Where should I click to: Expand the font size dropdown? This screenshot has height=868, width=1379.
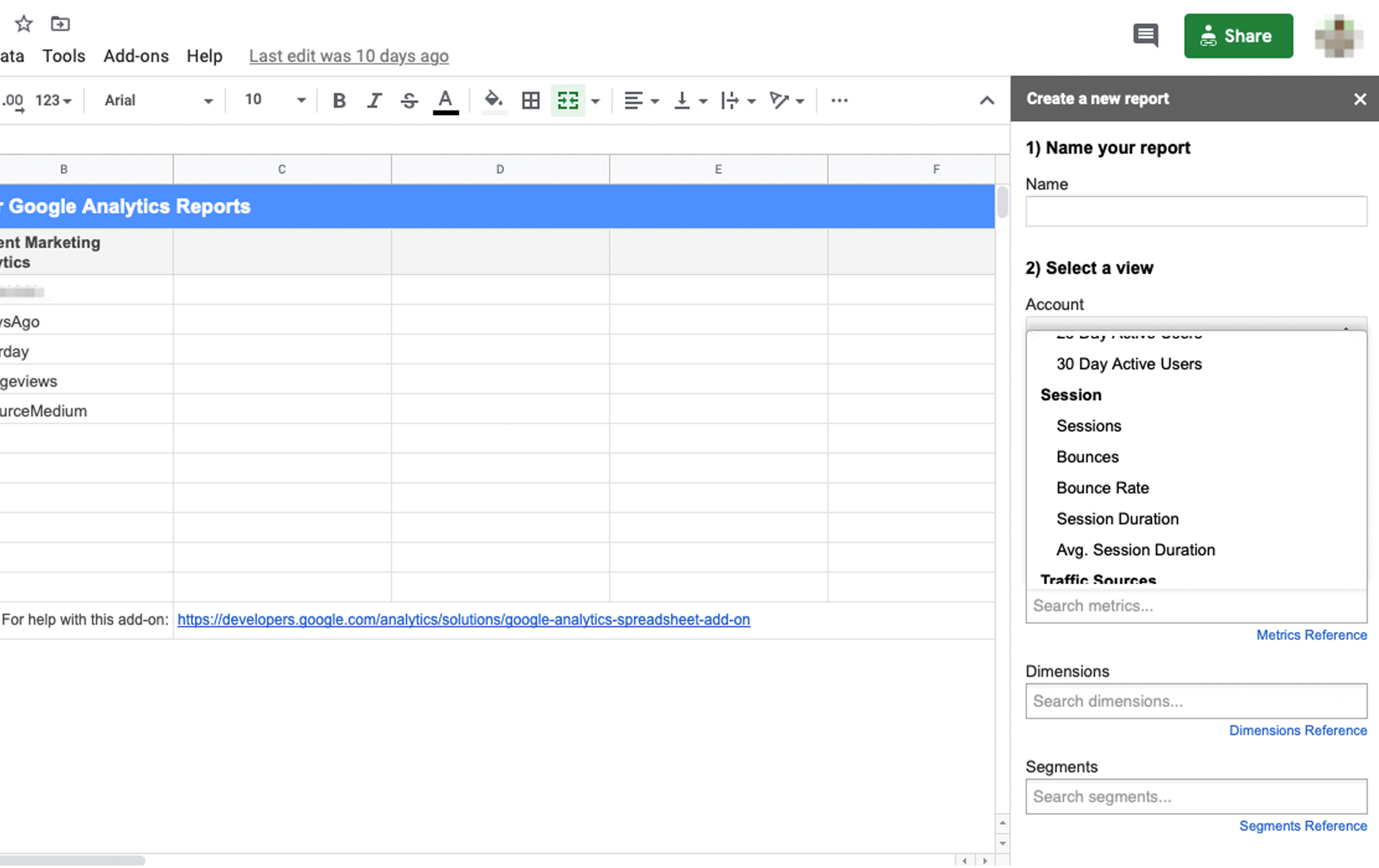pyautogui.click(x=300, y=100)
